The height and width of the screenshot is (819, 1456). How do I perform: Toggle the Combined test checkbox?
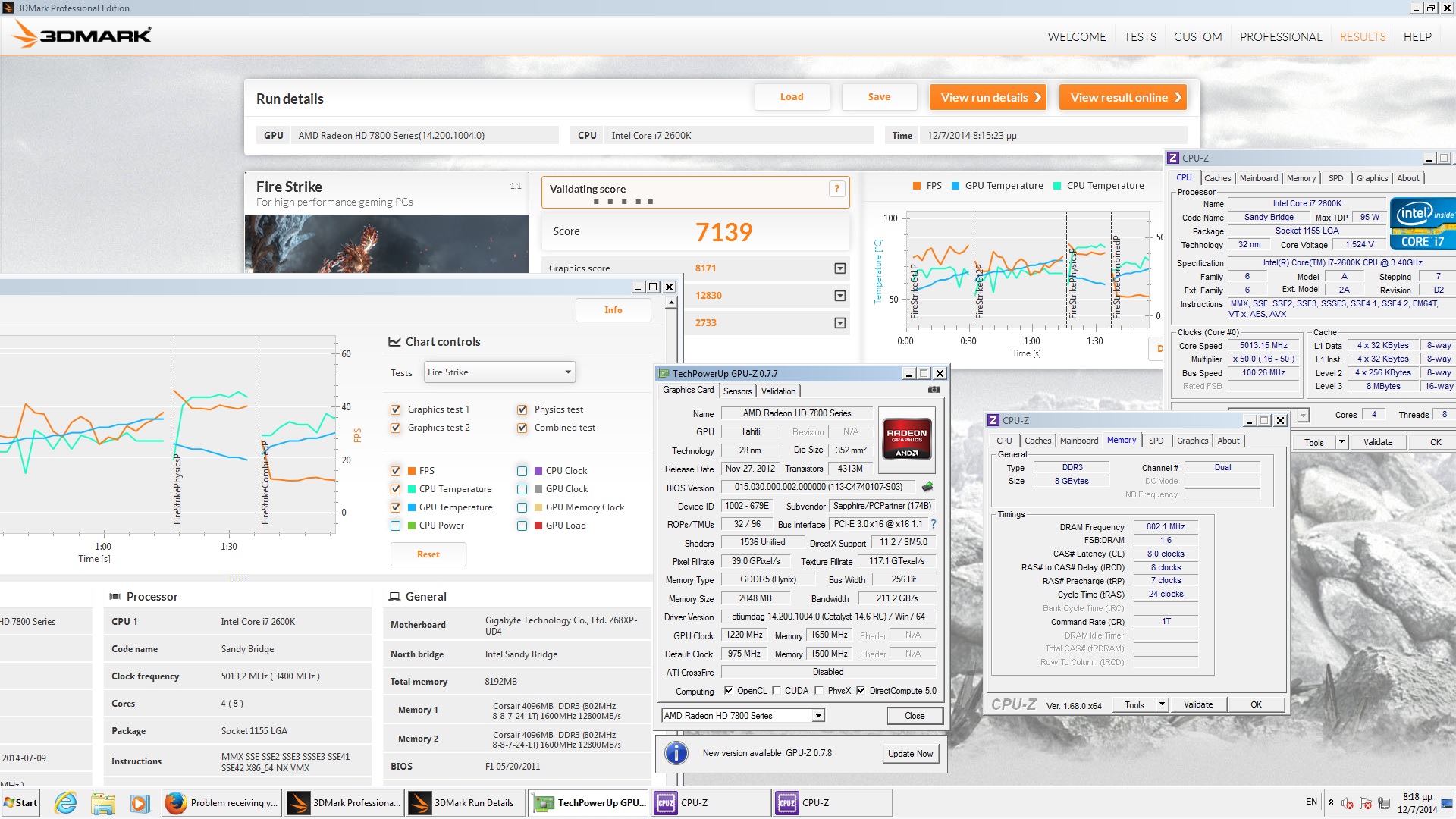pyautogui.click(x=522, y=428)
